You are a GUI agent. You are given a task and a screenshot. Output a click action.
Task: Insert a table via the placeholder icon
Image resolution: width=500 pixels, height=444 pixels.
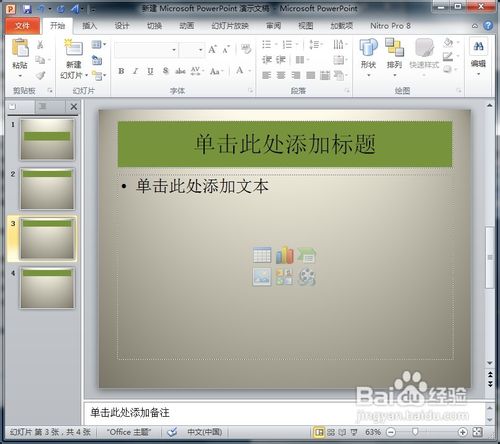click(262, 256)
